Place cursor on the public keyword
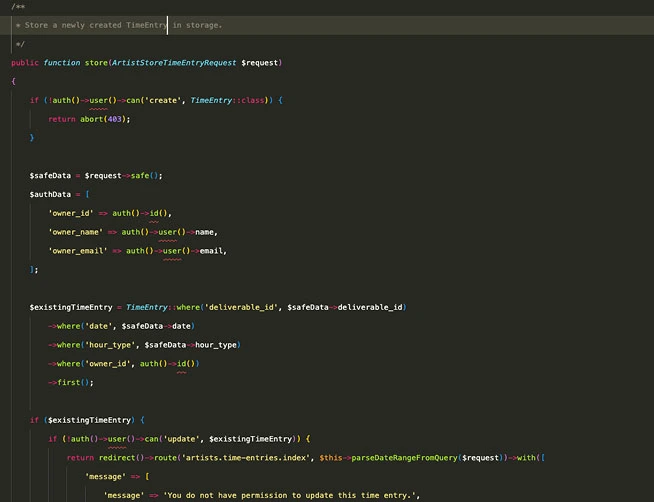 [26, 63]
